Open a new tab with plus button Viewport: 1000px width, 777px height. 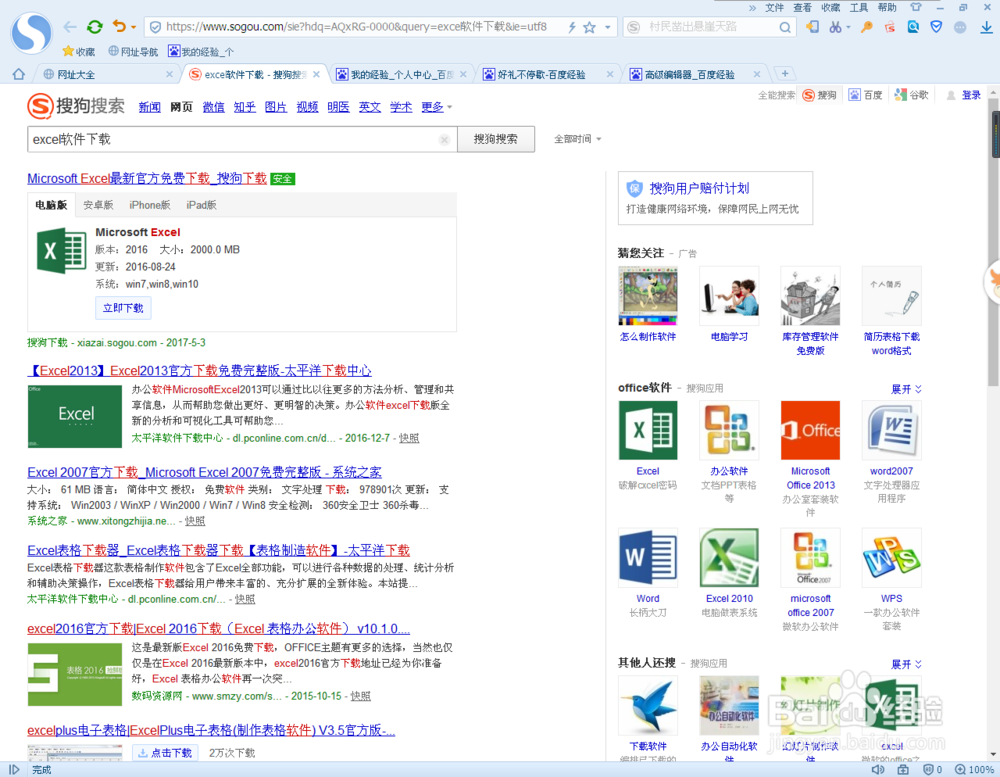(x=785, y=73)
